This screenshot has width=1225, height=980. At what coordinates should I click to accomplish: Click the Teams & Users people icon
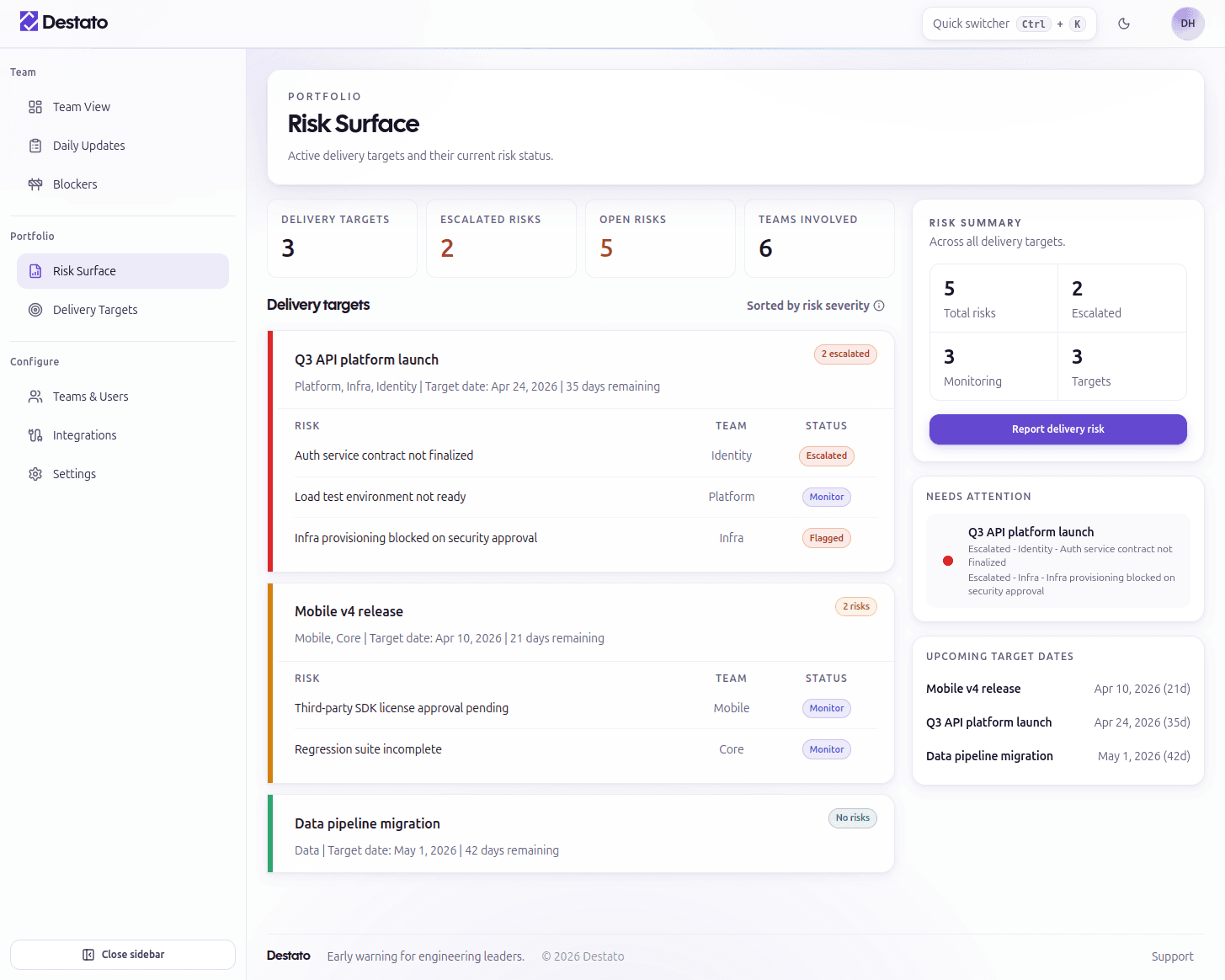click(x=35, y=397)
